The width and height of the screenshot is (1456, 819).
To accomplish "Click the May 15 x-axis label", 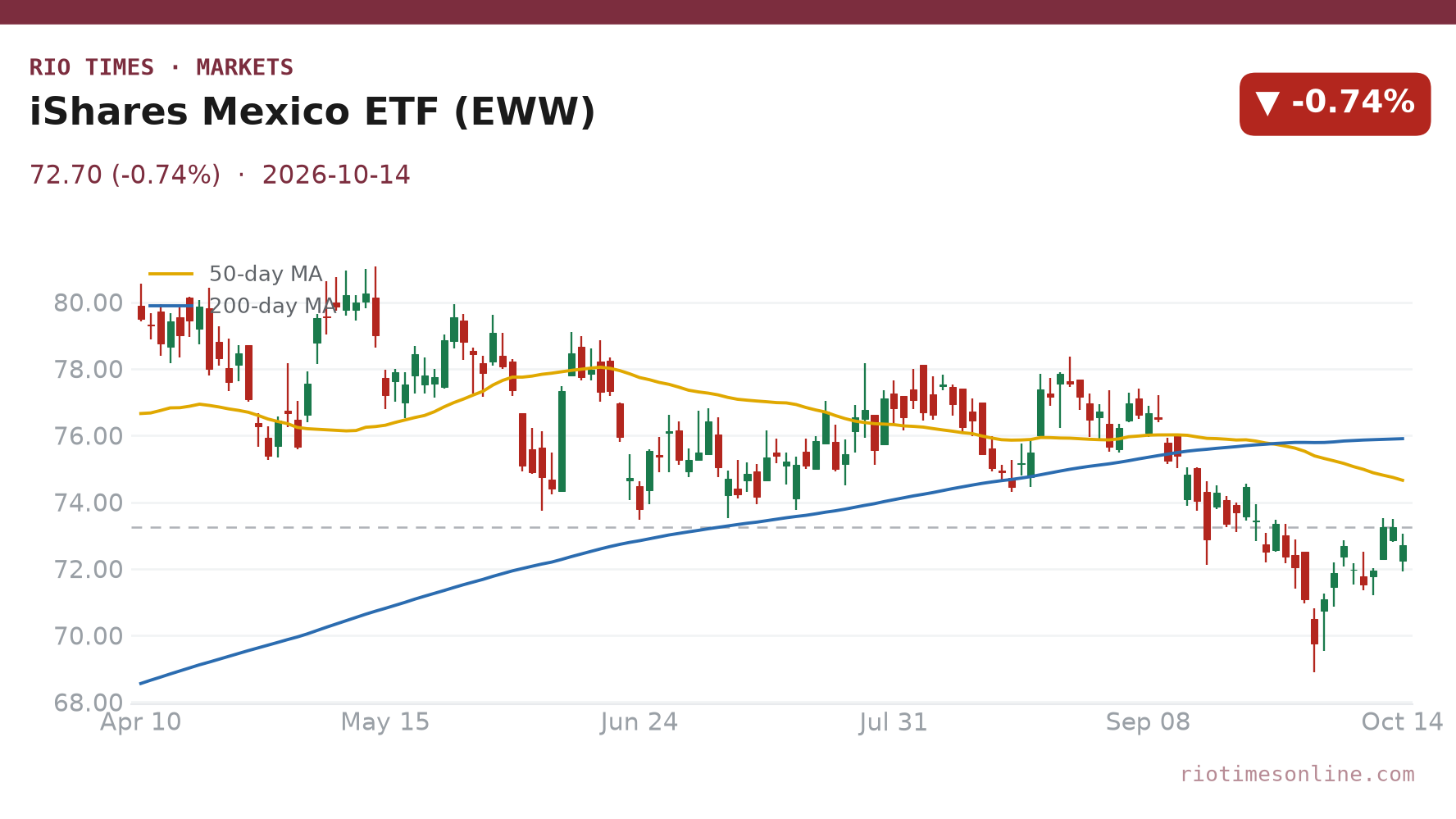I will [x=385, y=722].
